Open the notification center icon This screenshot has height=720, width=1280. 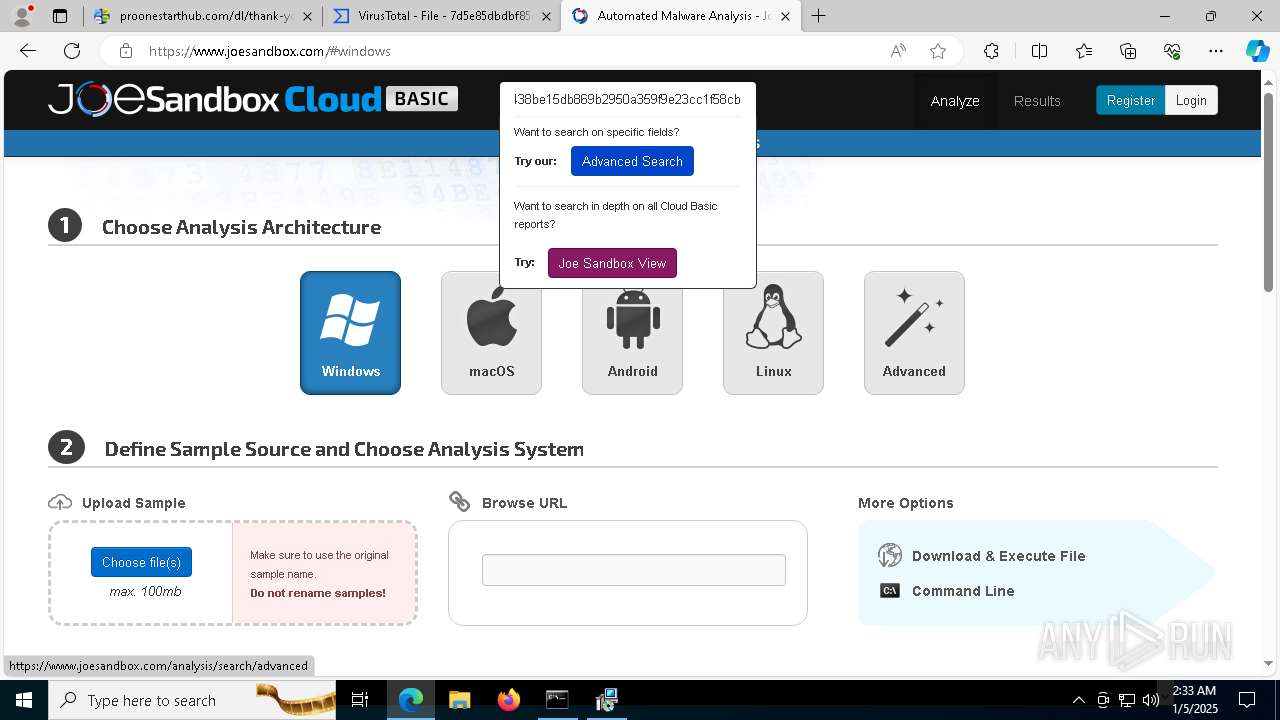tap(1248, 700)
